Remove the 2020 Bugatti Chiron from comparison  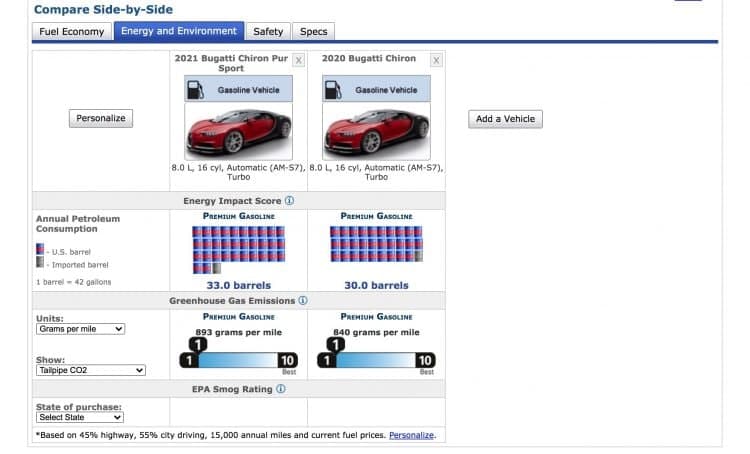436,60
